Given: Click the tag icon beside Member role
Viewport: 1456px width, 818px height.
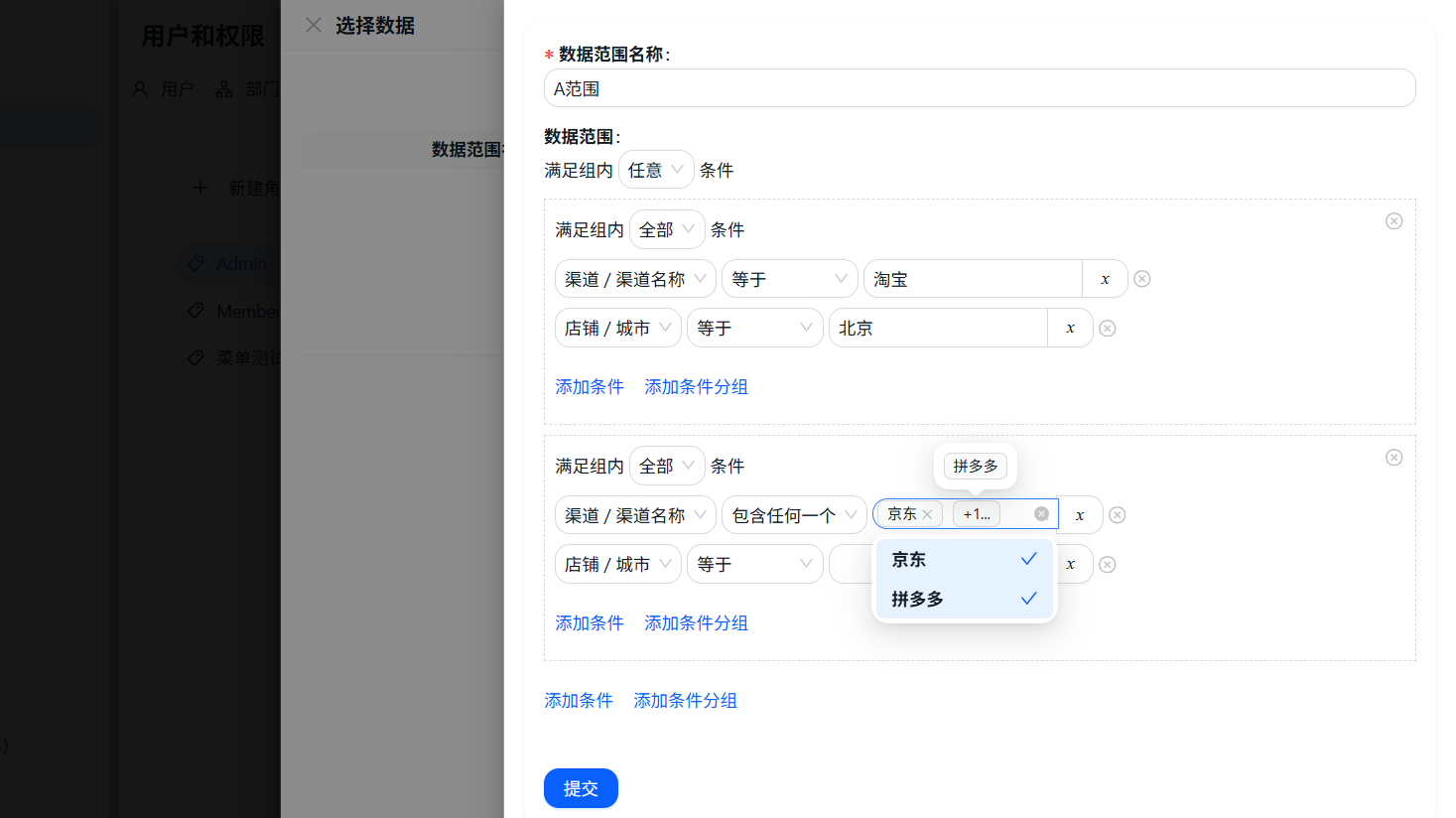Looking at the screenshot, I should tap(196, 311).
